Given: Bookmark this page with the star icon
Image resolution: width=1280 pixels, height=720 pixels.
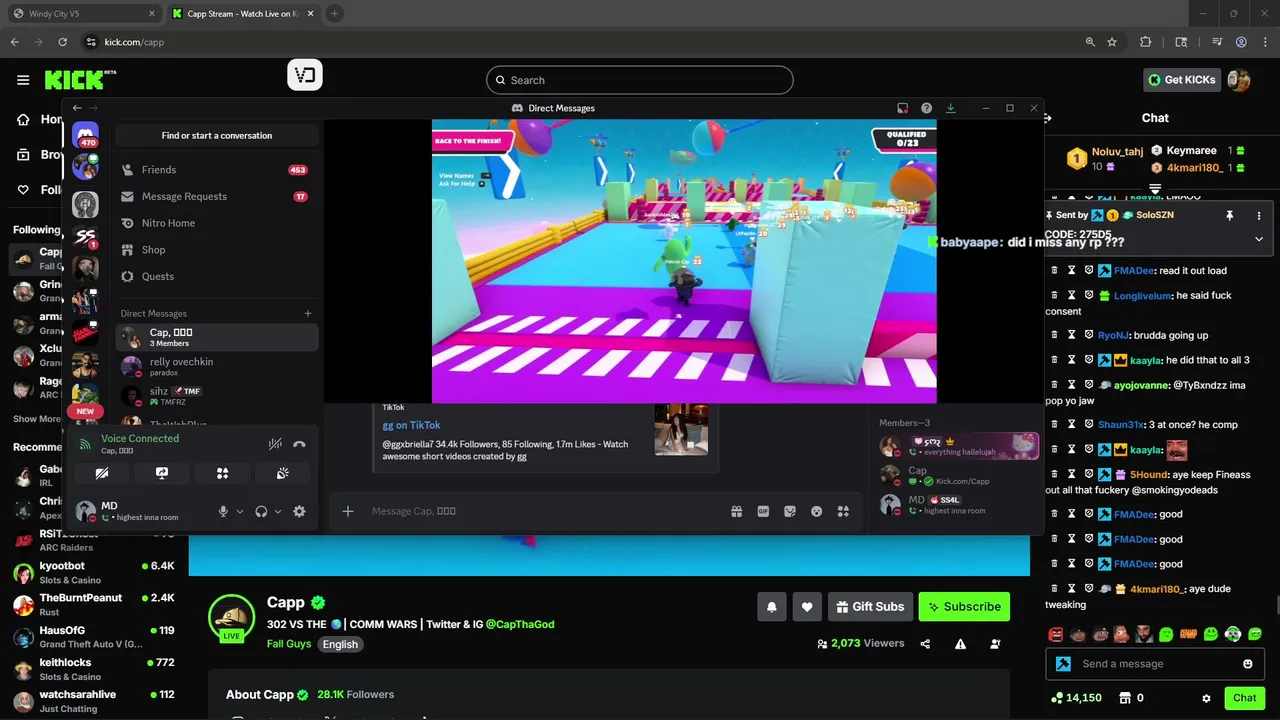Looking at the screenshot, I should [1112, 42].
